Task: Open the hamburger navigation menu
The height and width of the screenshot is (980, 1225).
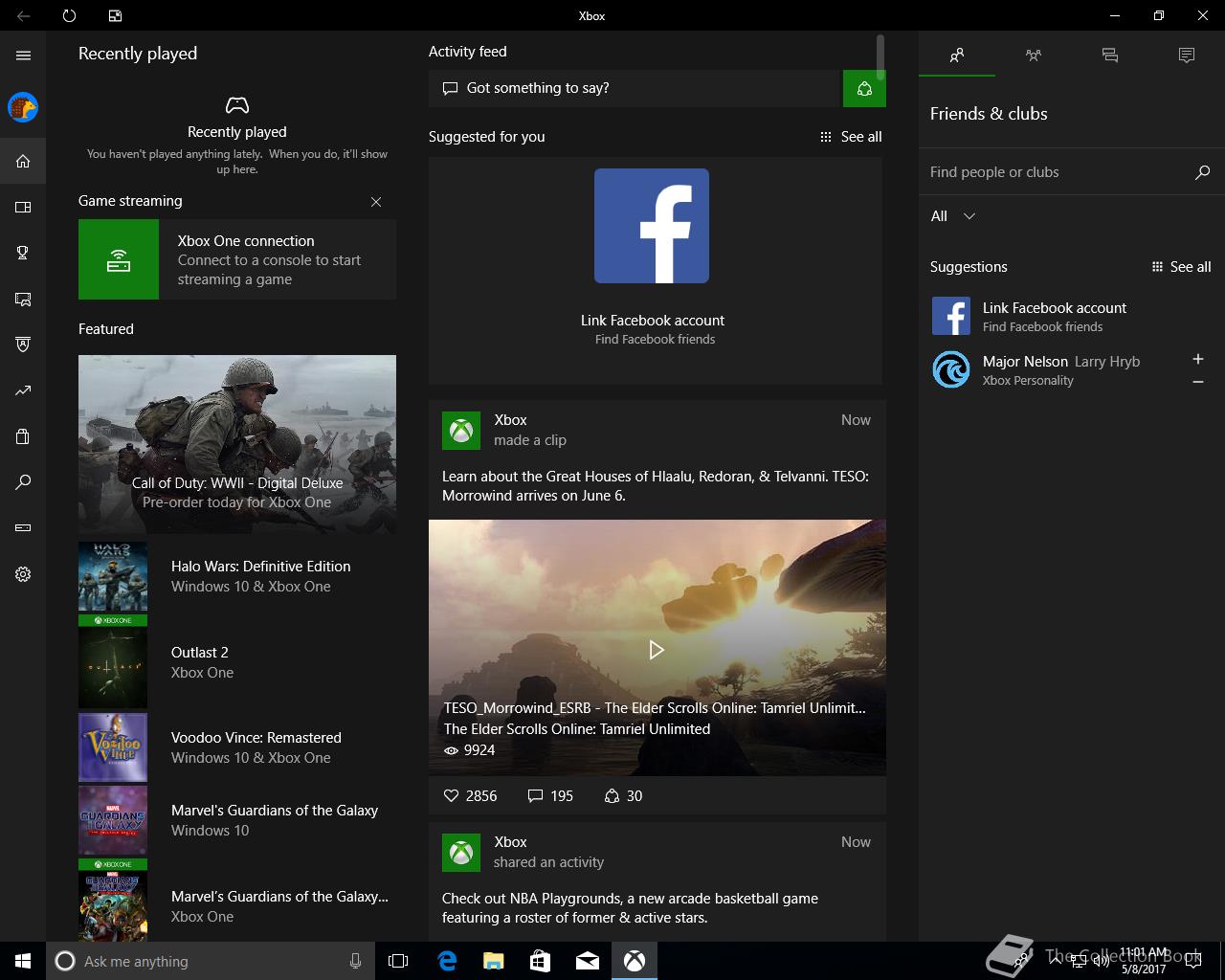Action: 23,56
